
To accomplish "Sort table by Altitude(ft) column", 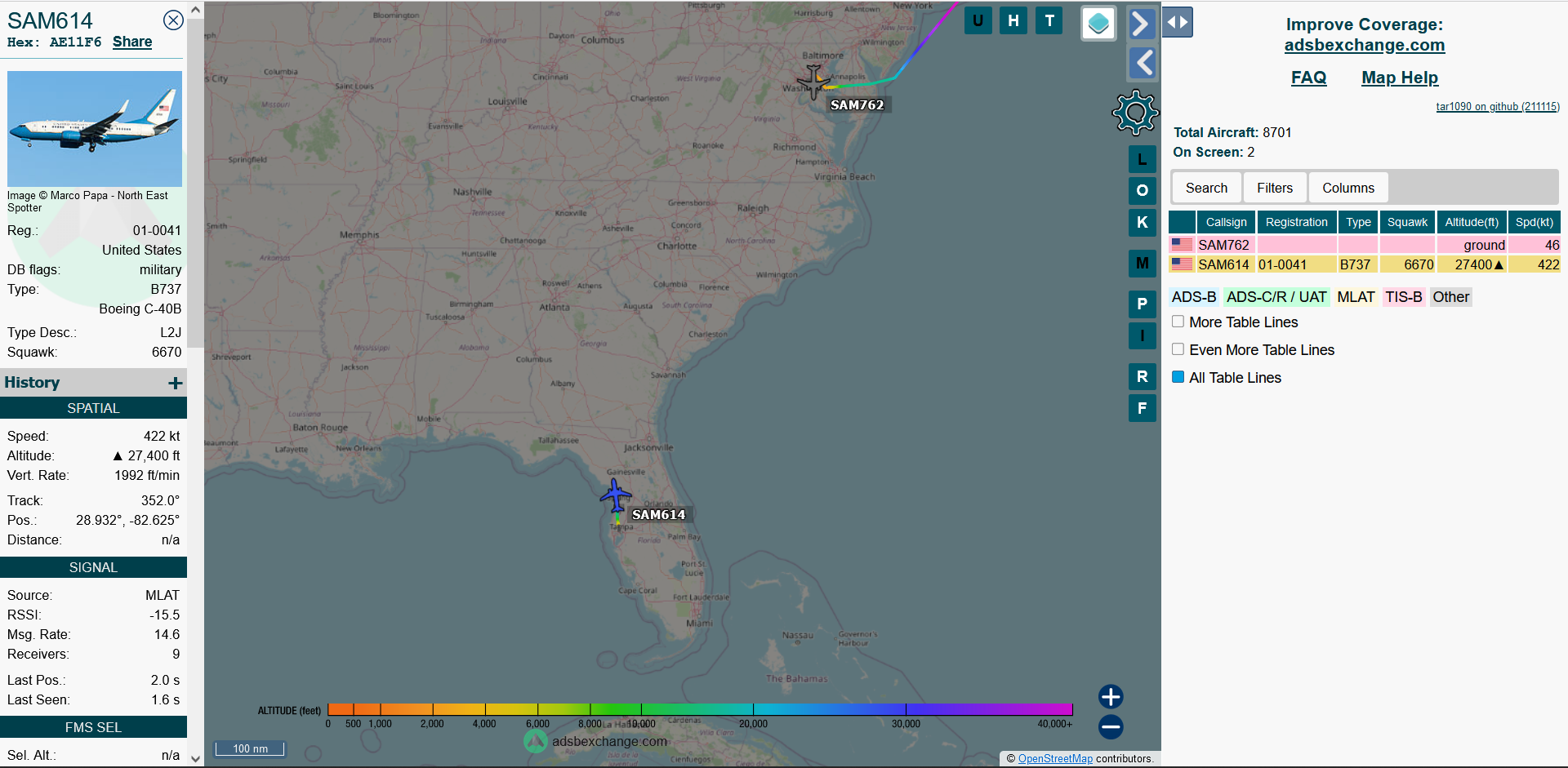I will pos(1472,222).
